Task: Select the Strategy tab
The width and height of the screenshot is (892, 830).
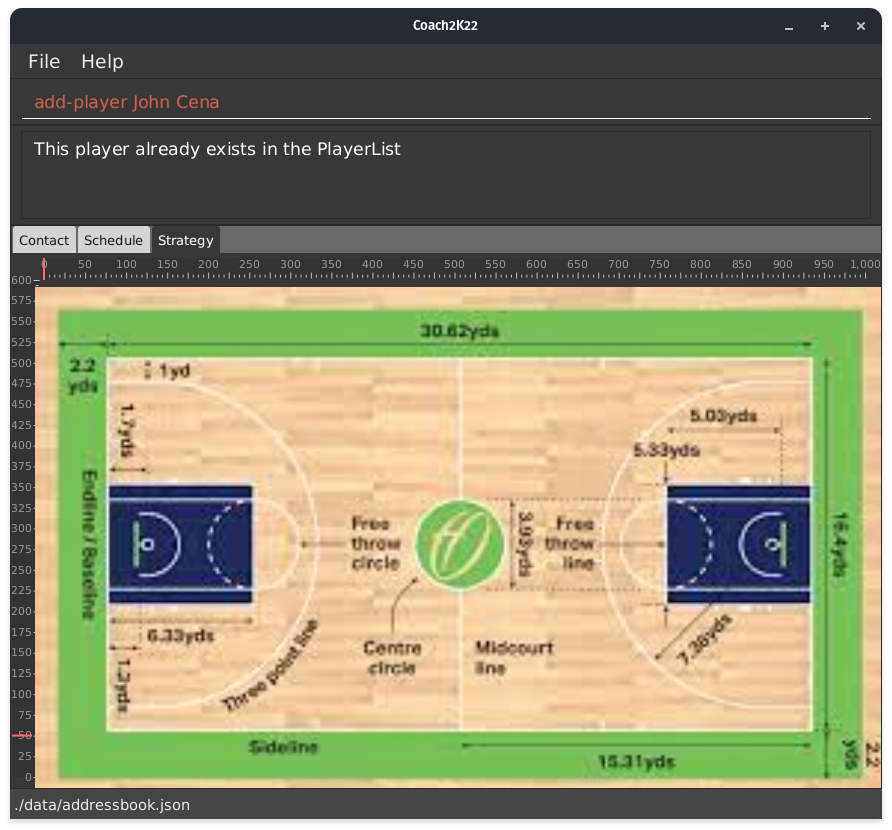Action: tap(185, 240)
